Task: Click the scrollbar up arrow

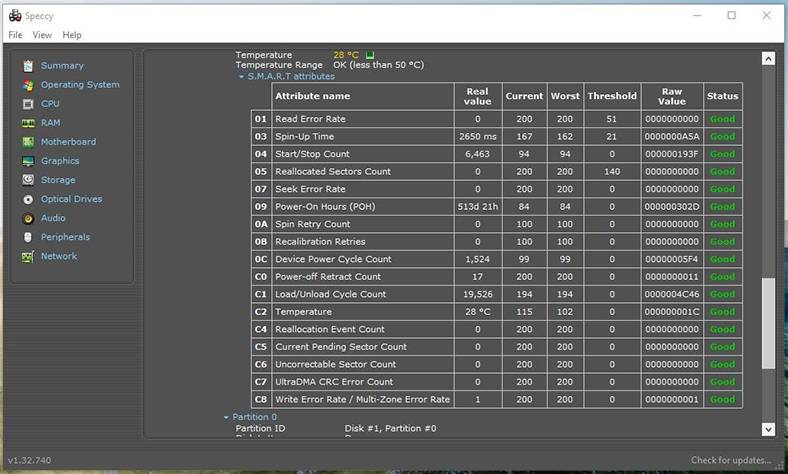Action: pos(768,58)
